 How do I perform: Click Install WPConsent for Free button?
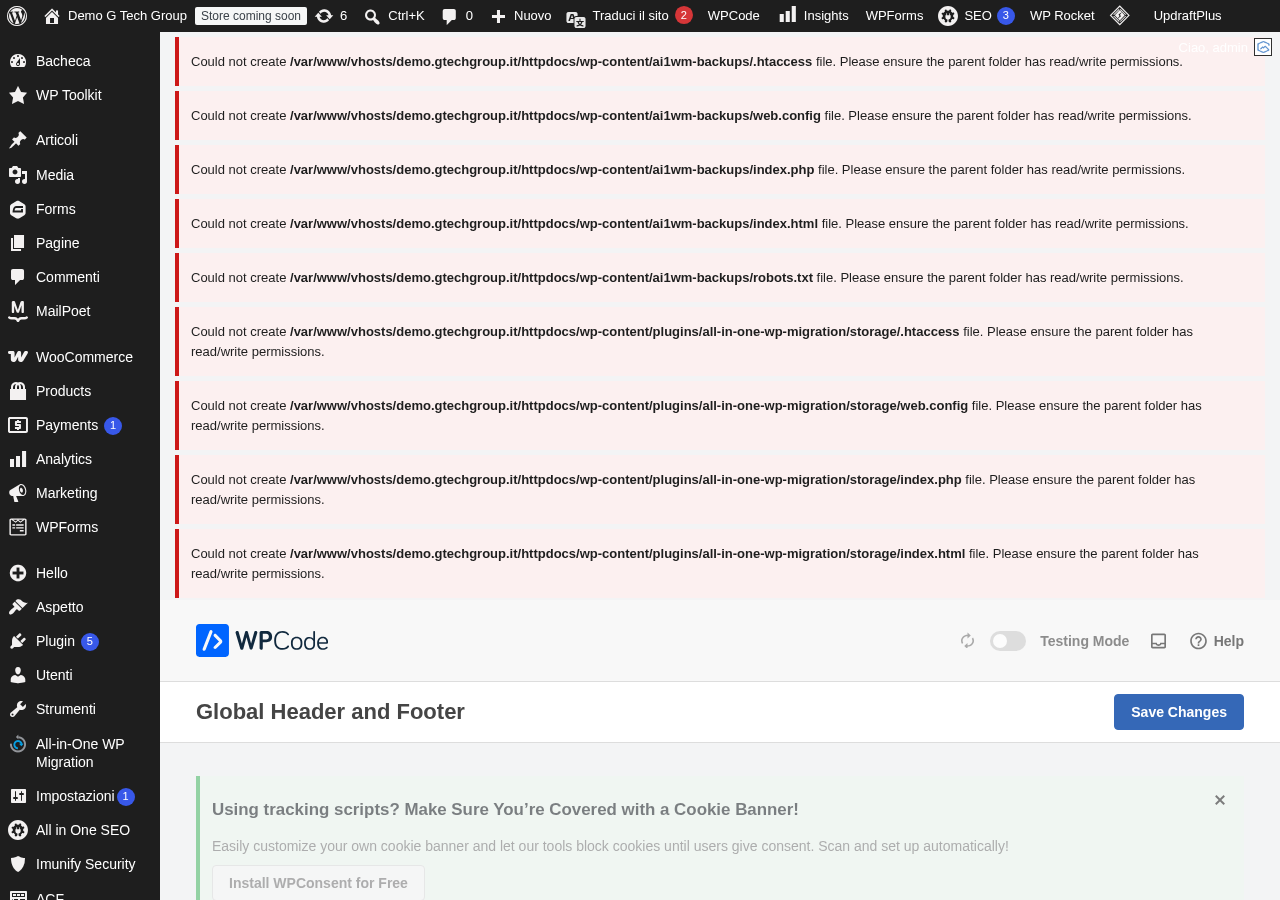click(318, 883)
